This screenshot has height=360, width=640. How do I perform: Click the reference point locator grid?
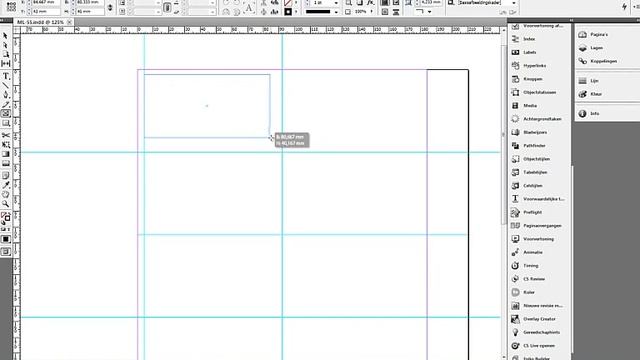coord(11,7)
